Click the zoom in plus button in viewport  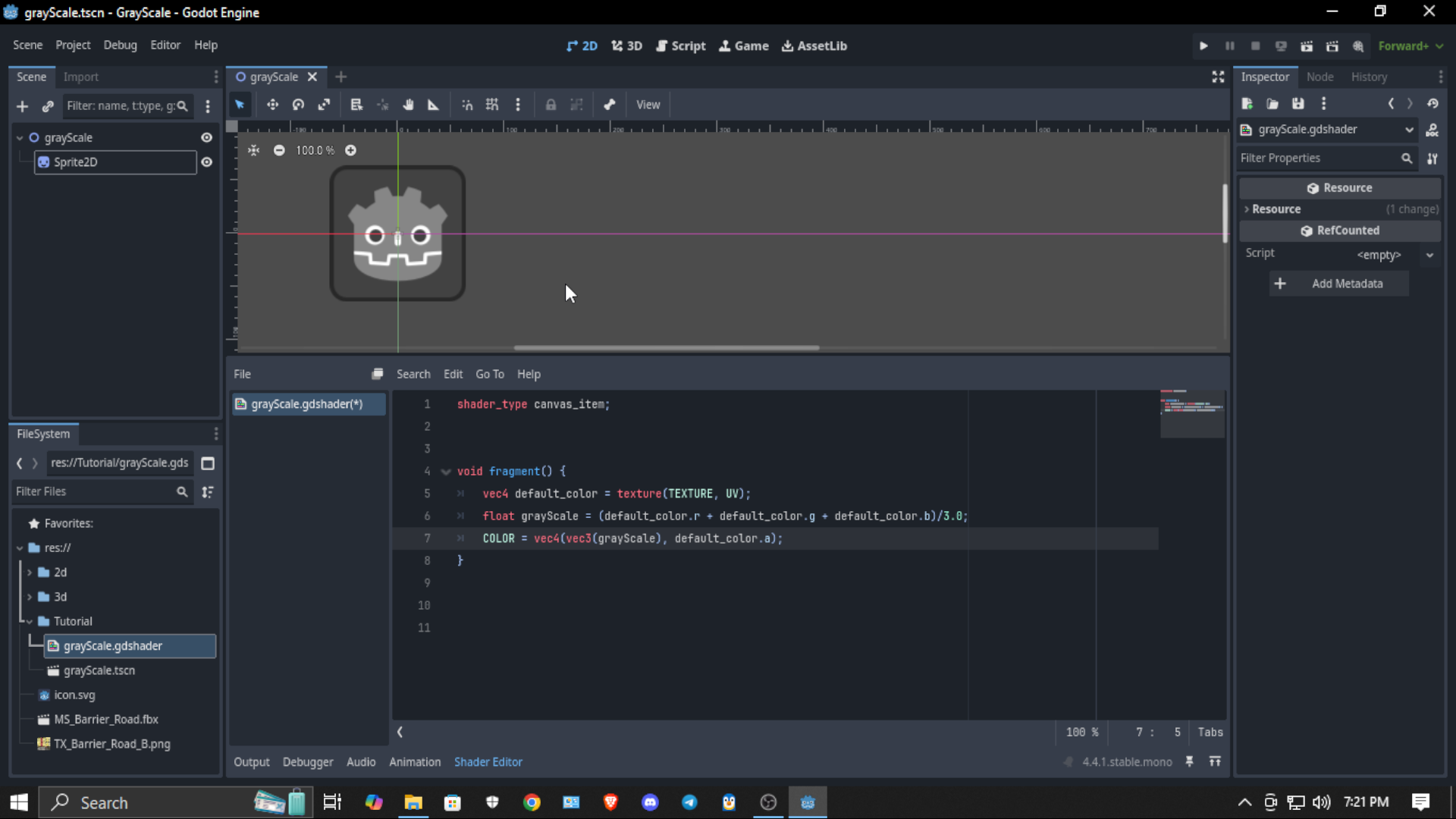point(350,150)
